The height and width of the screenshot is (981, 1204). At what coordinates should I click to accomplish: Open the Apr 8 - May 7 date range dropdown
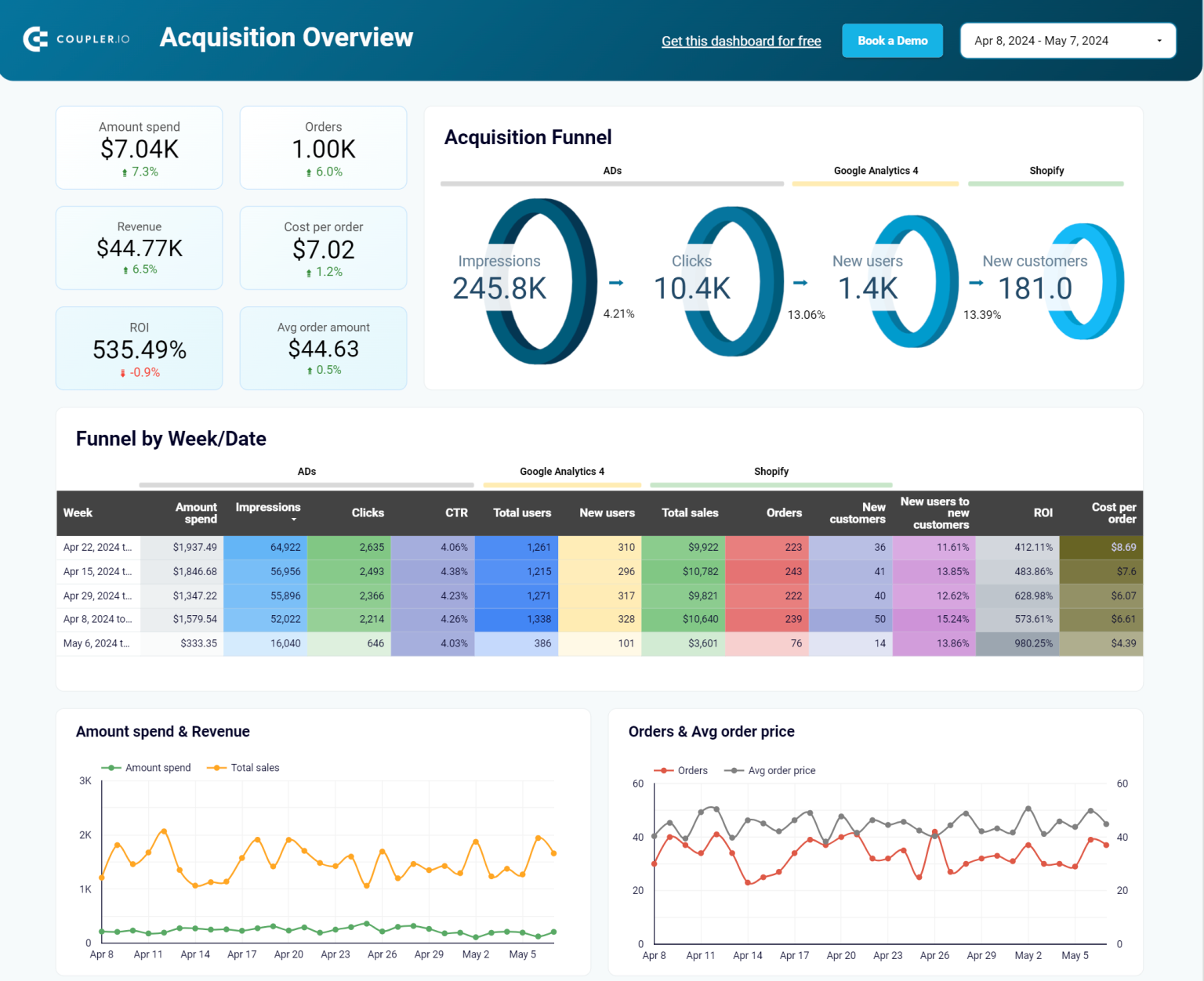pyautogui.click(x=1068, y=40)
